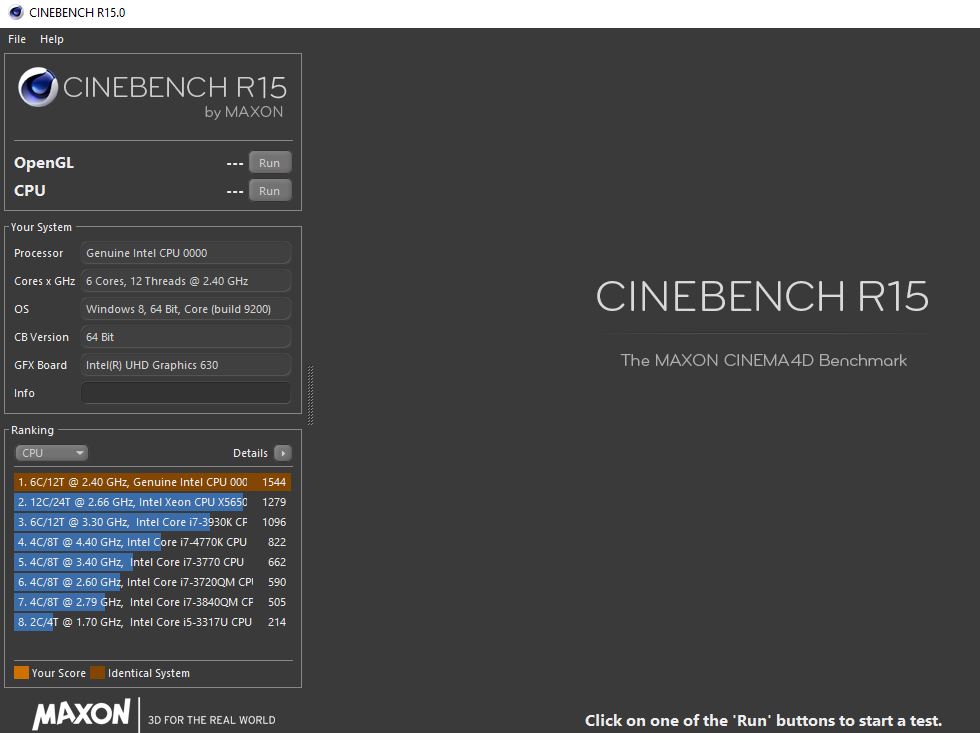Click the Cinebench title bar app icon

[16, 12]
